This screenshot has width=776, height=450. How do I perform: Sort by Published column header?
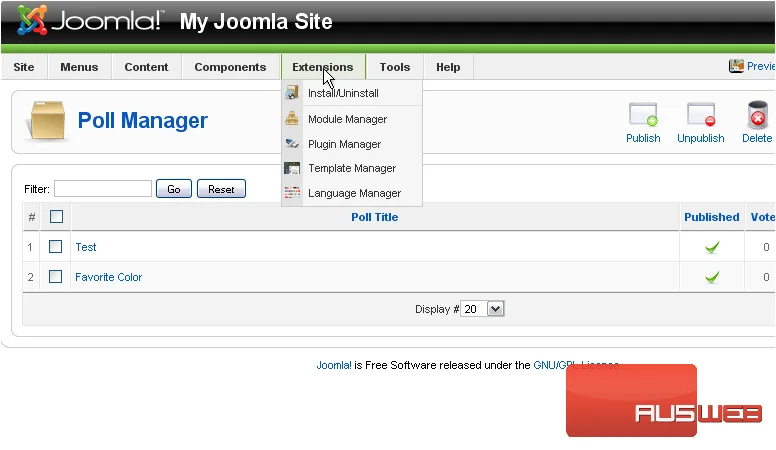coord(712,217)
